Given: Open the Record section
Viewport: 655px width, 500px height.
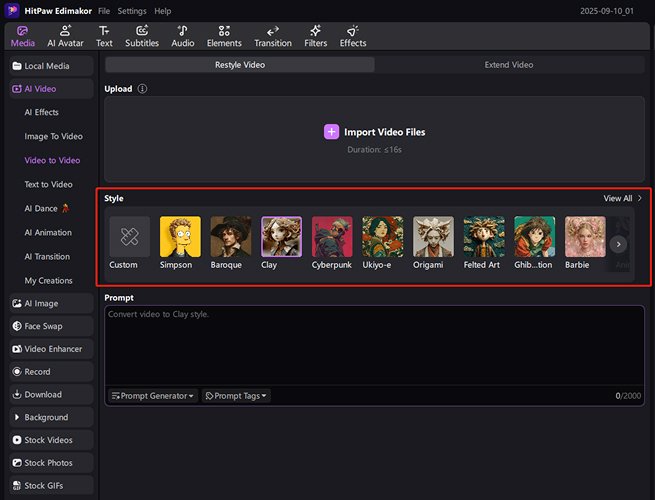Looking at the screenshot, I should pos(51,372).
